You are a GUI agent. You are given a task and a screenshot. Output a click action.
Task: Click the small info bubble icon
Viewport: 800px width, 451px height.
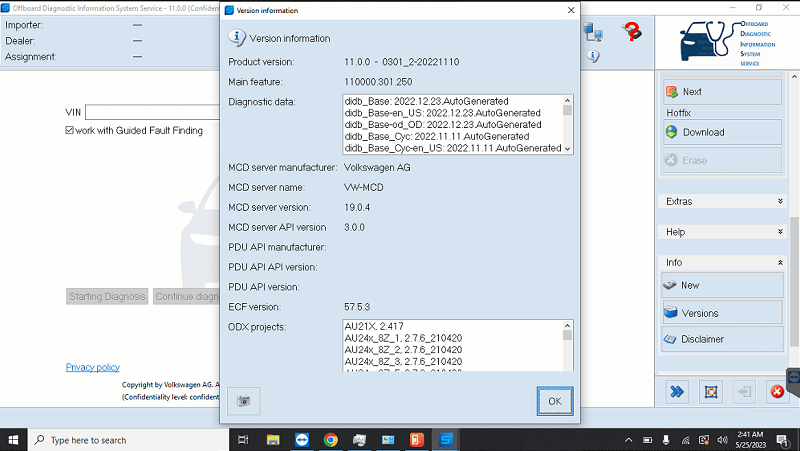click(592, 56)
